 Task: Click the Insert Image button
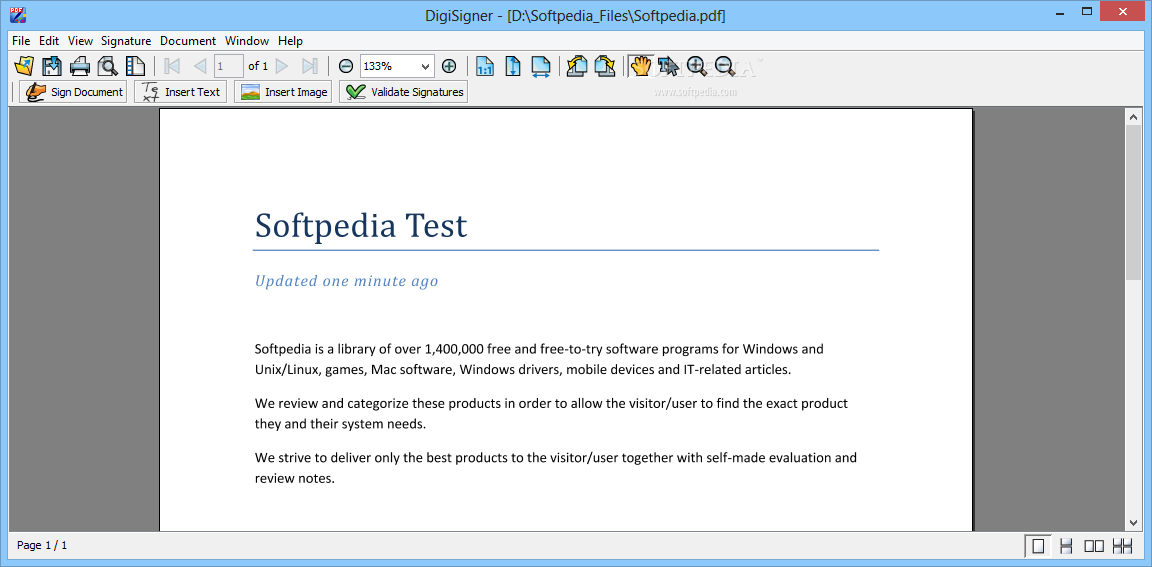point(284,92)
